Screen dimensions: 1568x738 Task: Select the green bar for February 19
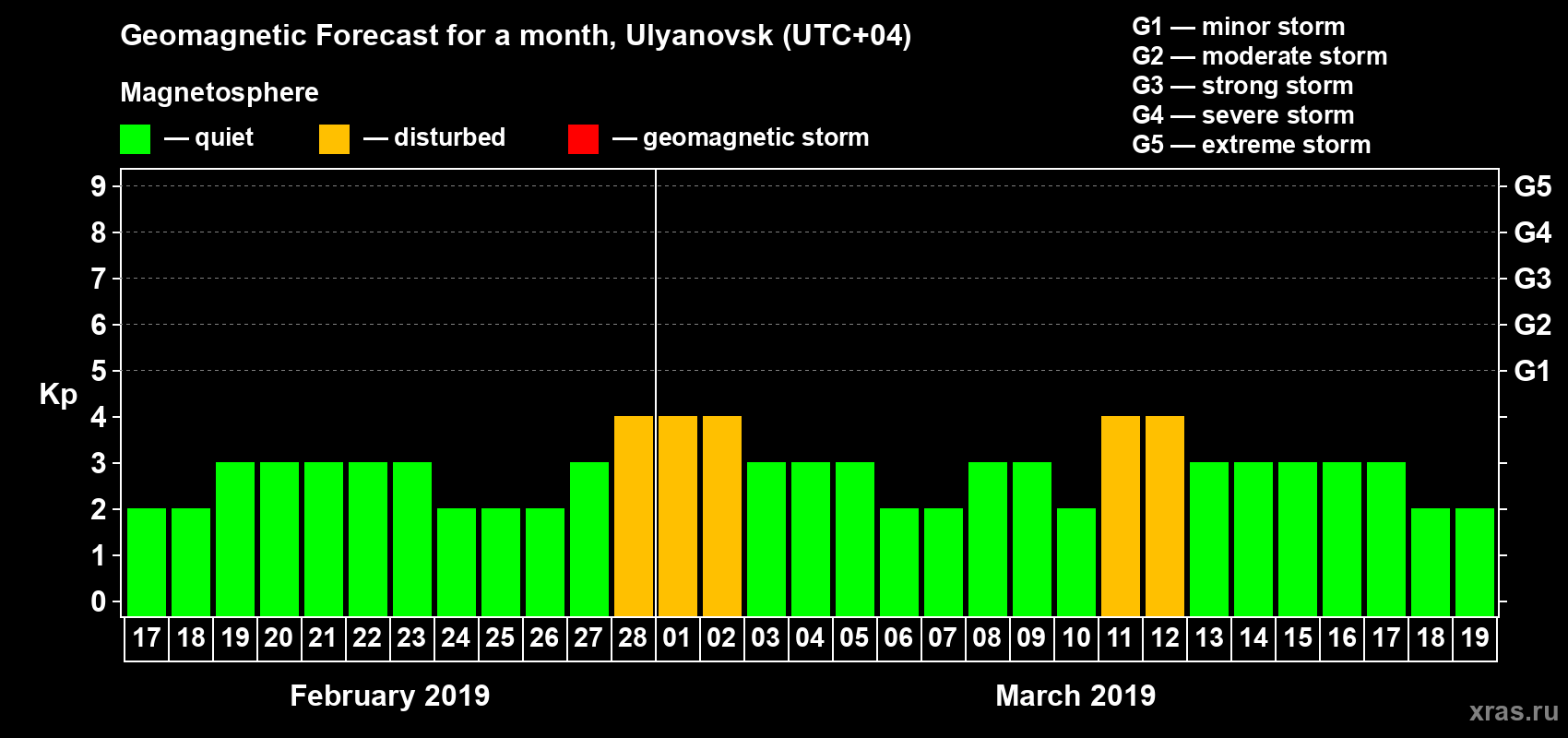click(x=235, y=540)
